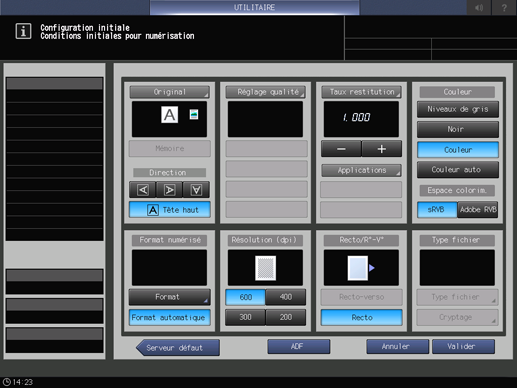517x388 pixels.
Task: Set resolution to 600 dpi
Action: click(246, 297)
